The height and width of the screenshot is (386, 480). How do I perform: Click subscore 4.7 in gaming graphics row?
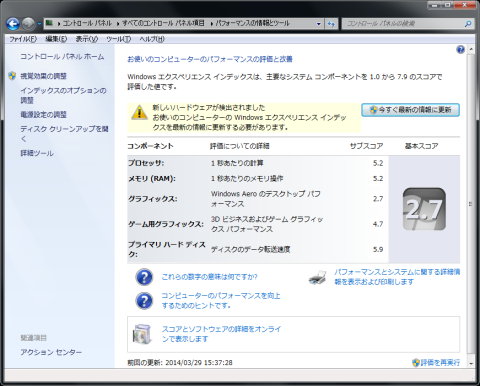[378, 224]
